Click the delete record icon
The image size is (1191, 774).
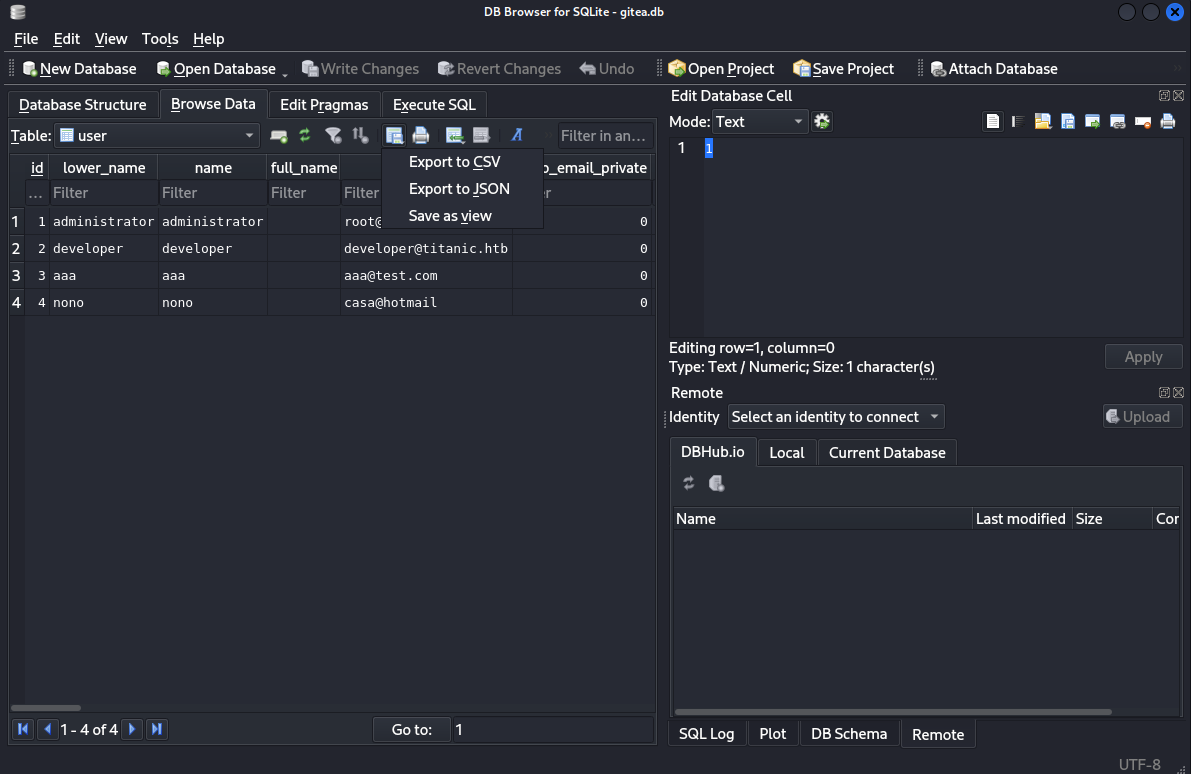click(482, 135)
